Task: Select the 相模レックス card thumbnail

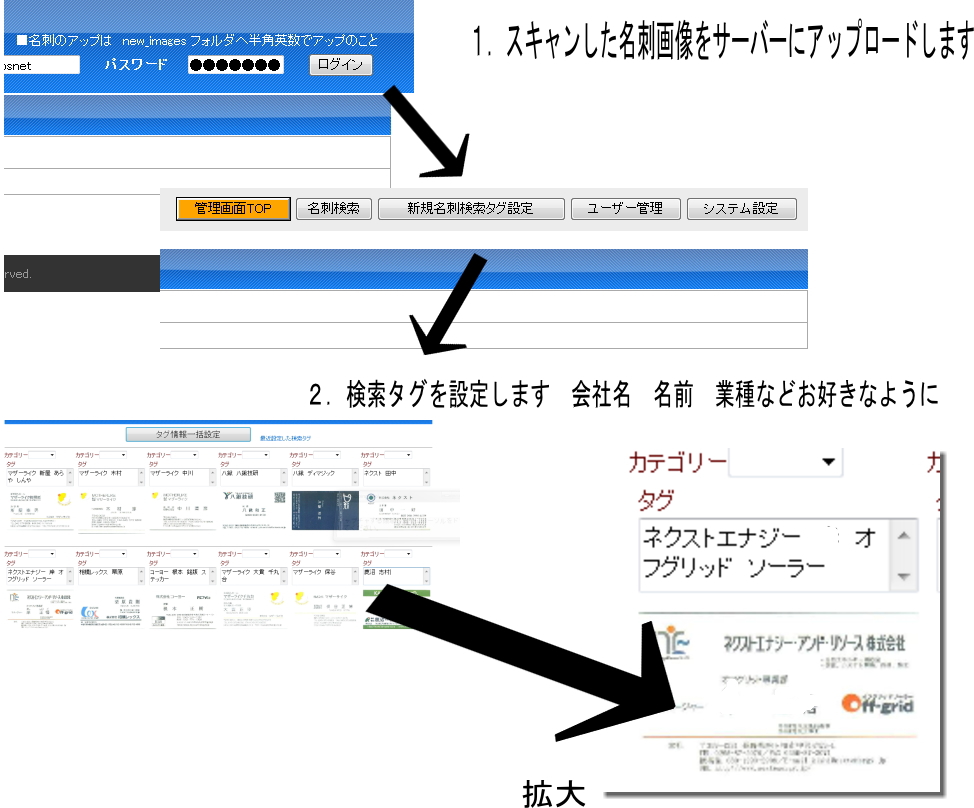Action: pyautogui.click(x=111, y=609)
